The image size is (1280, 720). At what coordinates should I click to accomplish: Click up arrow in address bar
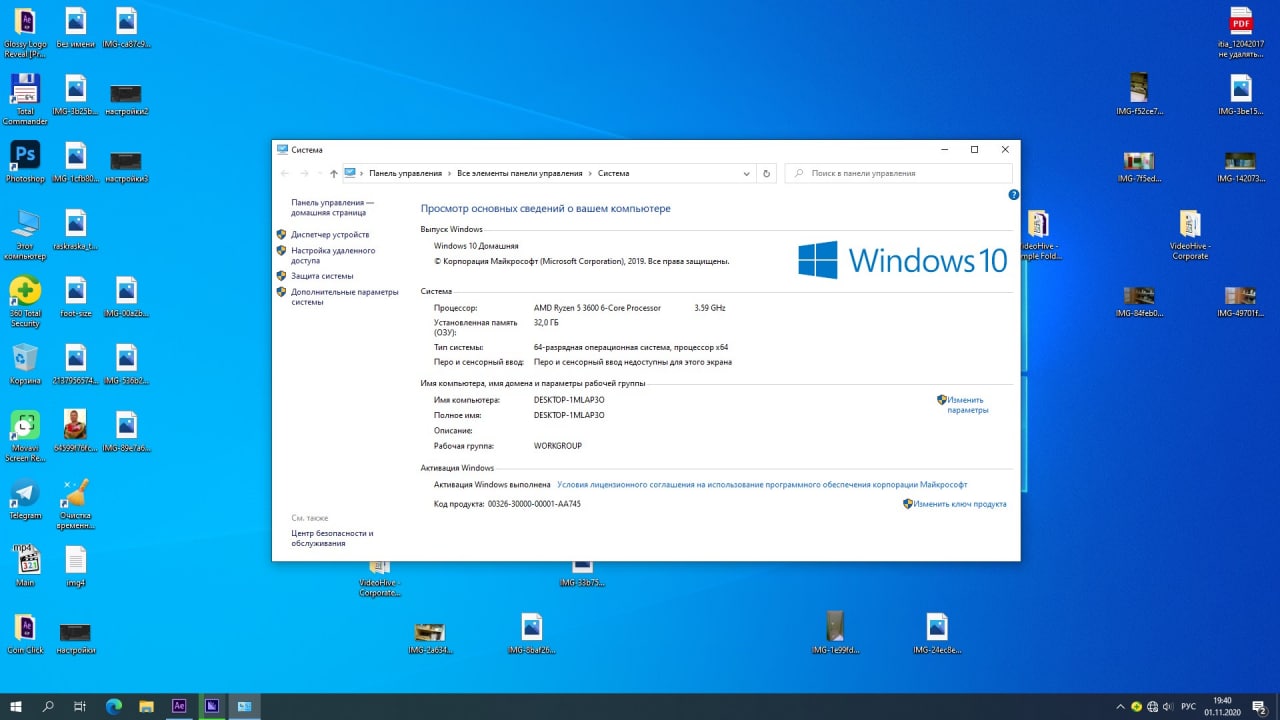coord(333,173)
